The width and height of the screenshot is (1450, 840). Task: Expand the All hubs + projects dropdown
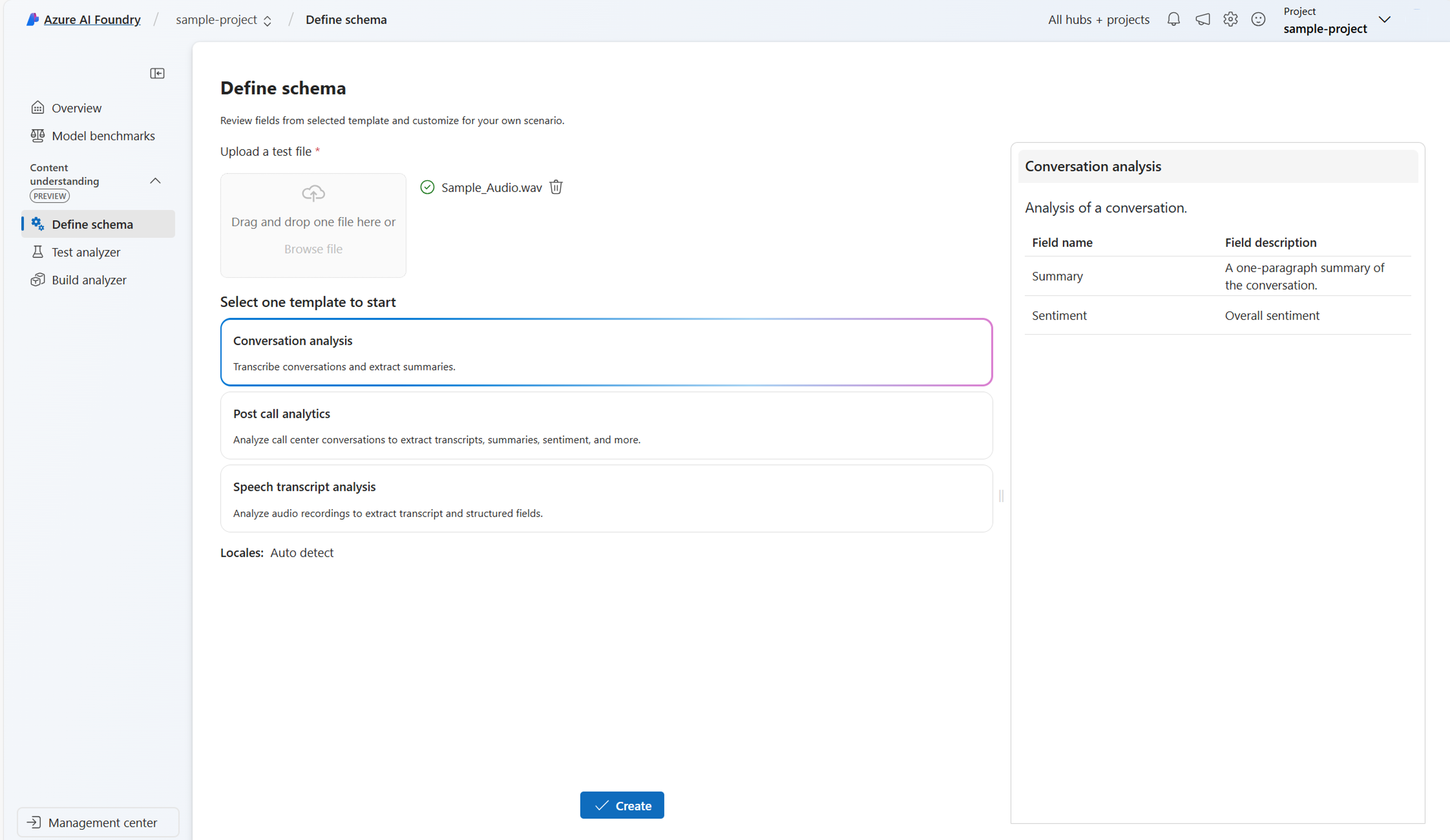(1098, 19)
